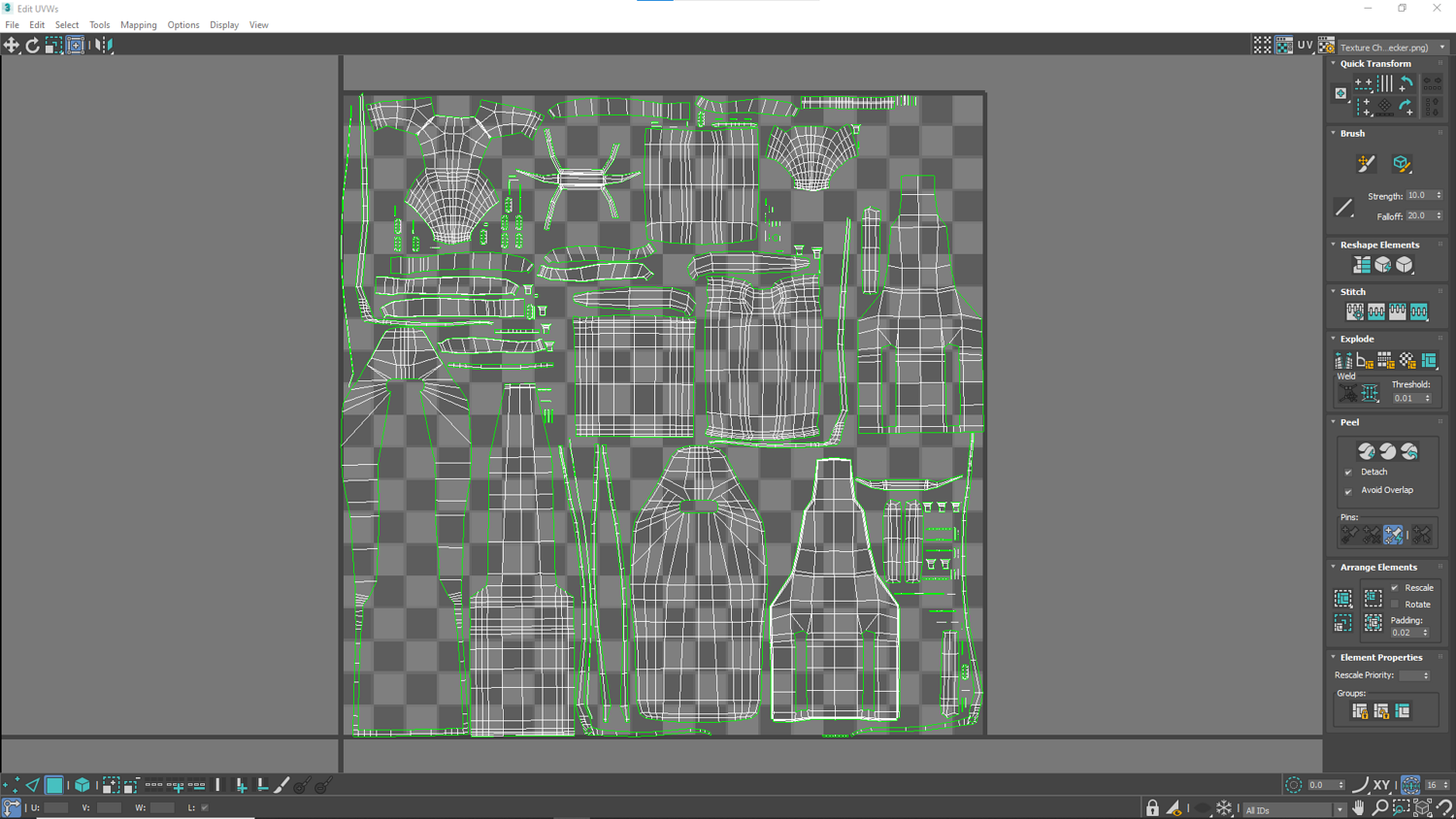Click the Relax brush icon
The height and width of the screenshot is (819, 1456).
click(1401, 164)
